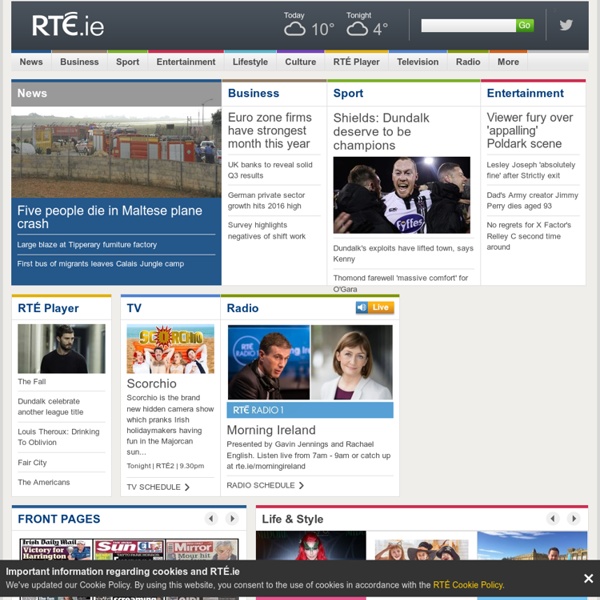
Task: Go to next Front Pages item
Action: click(x=232, y=518)
